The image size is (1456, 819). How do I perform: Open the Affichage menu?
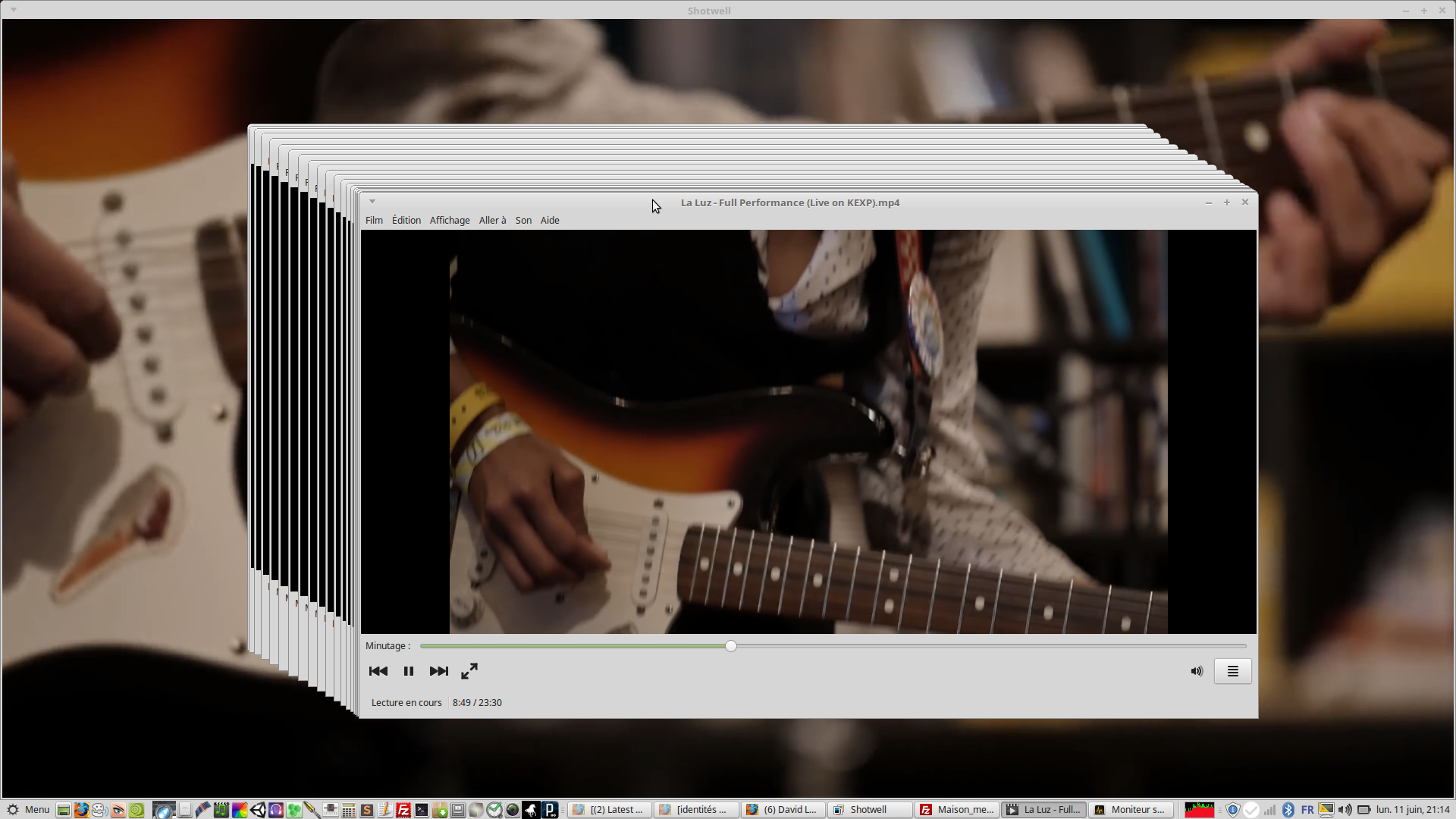pos(450,221)
